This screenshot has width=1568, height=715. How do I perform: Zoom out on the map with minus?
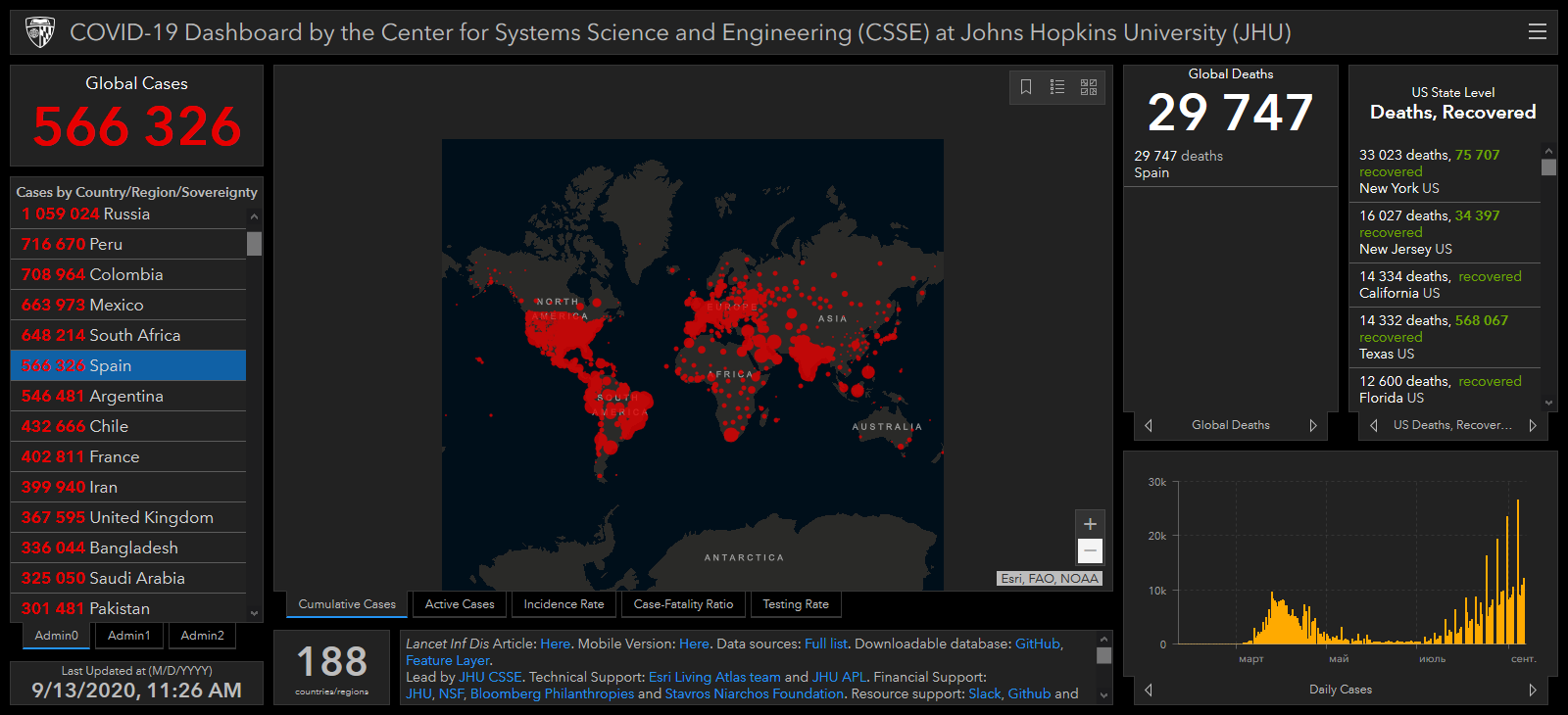click(x=1090, y=551)
